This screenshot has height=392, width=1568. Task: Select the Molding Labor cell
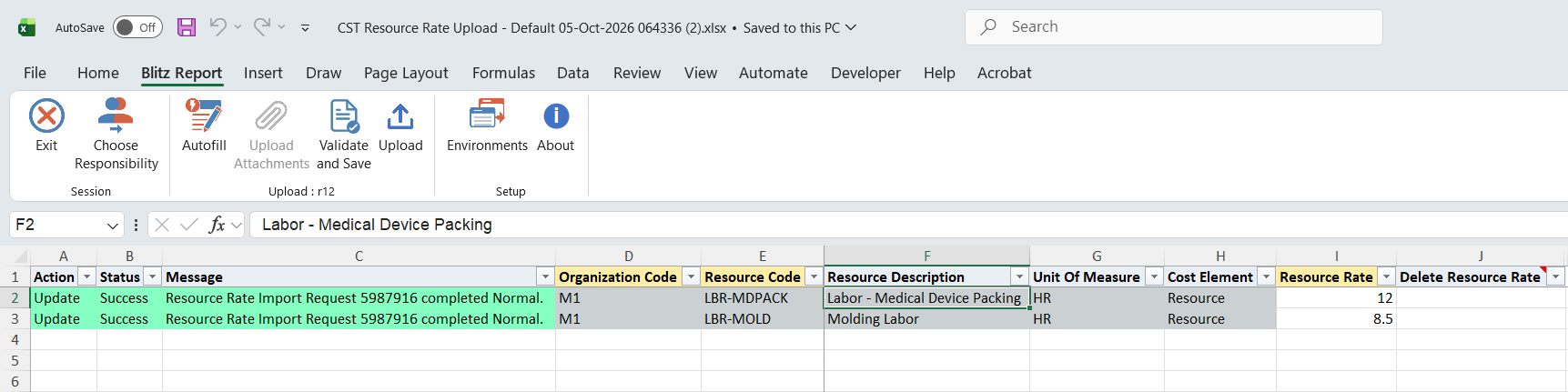tap(926, 319)
